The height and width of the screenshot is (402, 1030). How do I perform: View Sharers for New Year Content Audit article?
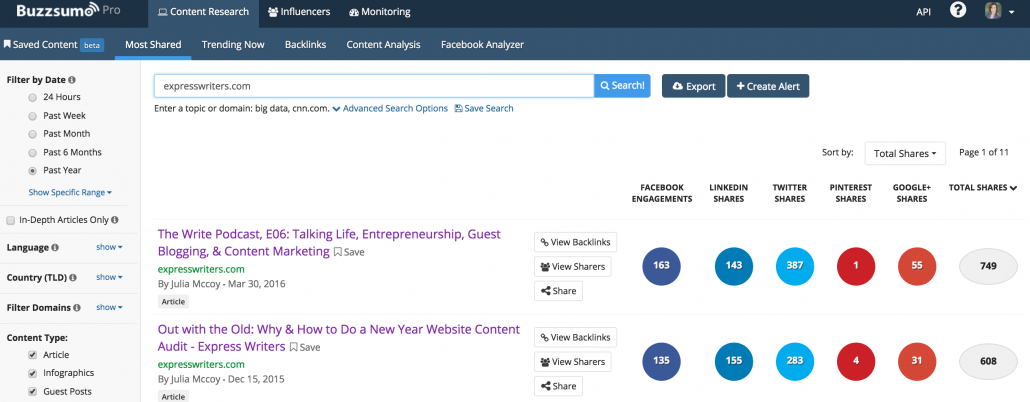click(573, 361)
